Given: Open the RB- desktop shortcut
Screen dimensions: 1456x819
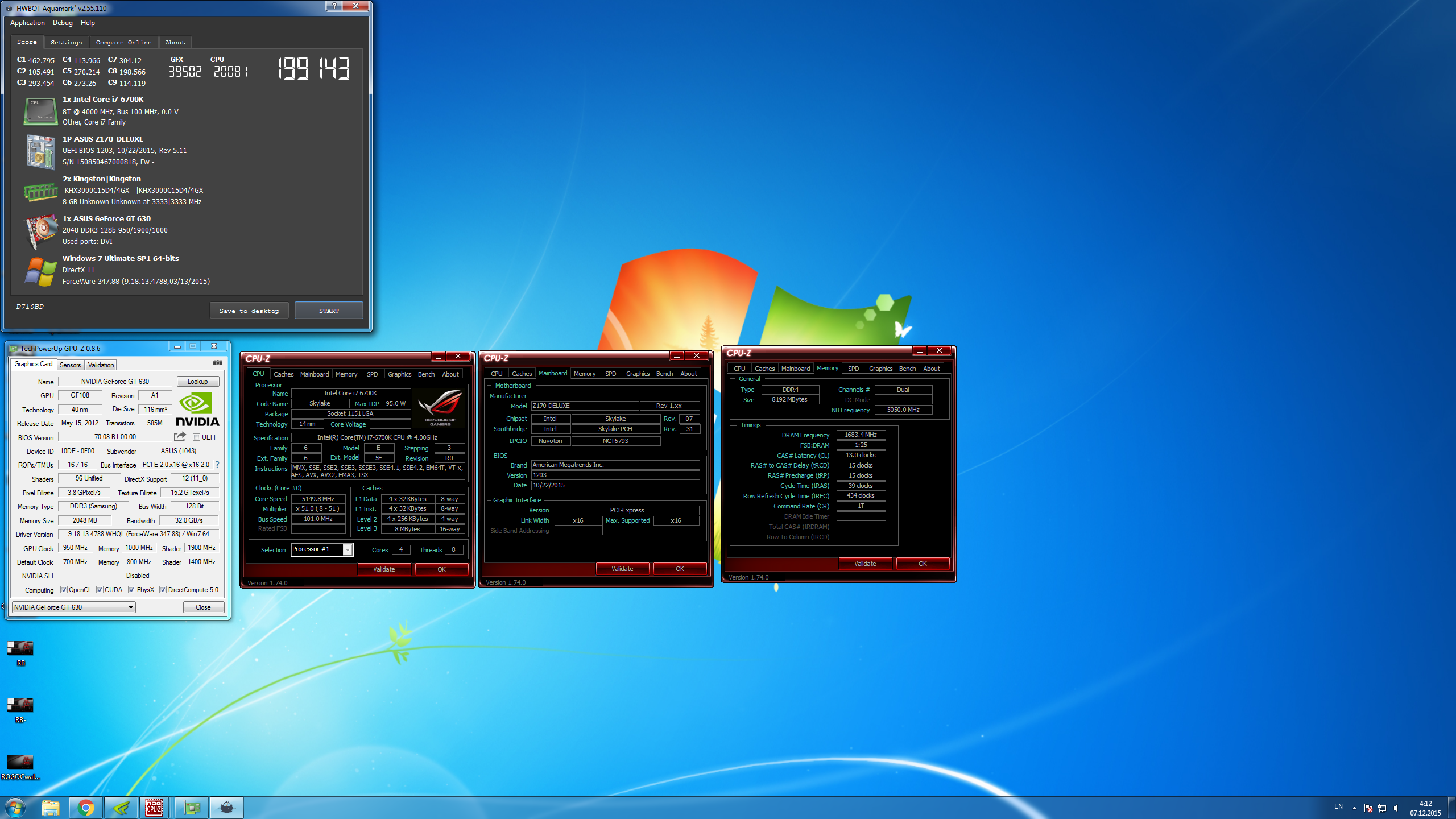Looking at the screenshot, I should point(20,710).
